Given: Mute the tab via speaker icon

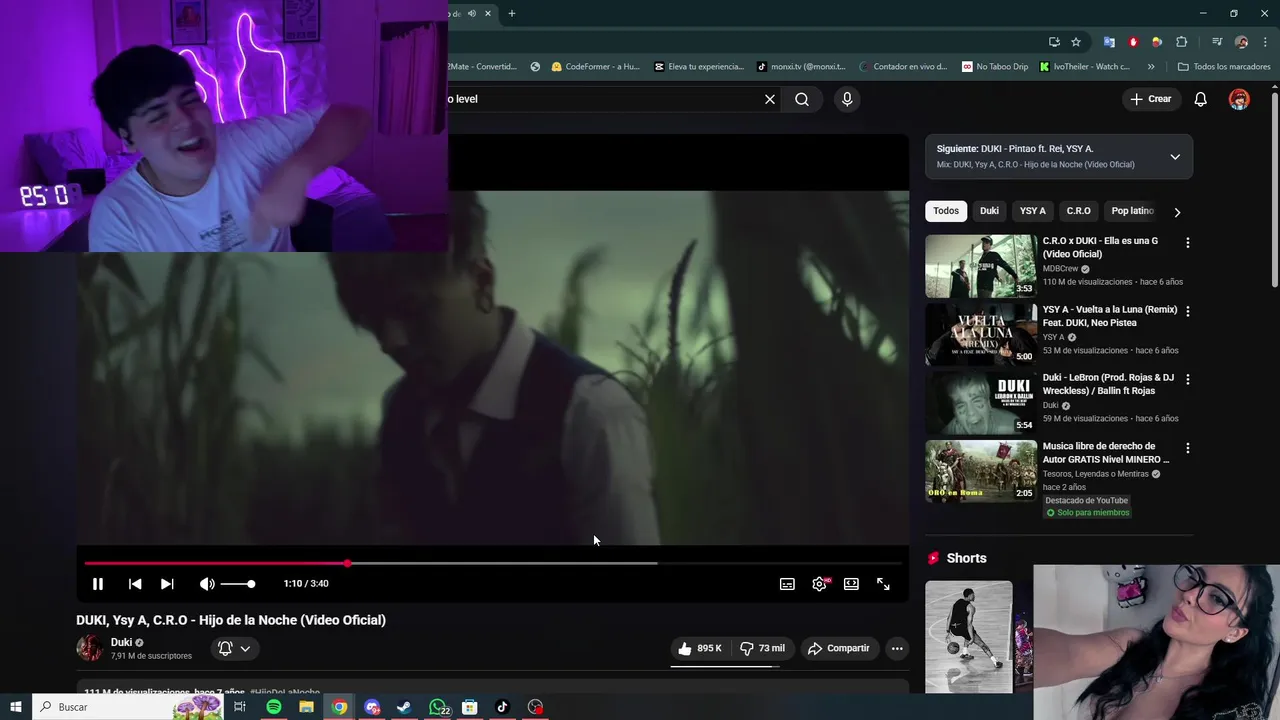Looking at the screenshot, I should [471, 14].
